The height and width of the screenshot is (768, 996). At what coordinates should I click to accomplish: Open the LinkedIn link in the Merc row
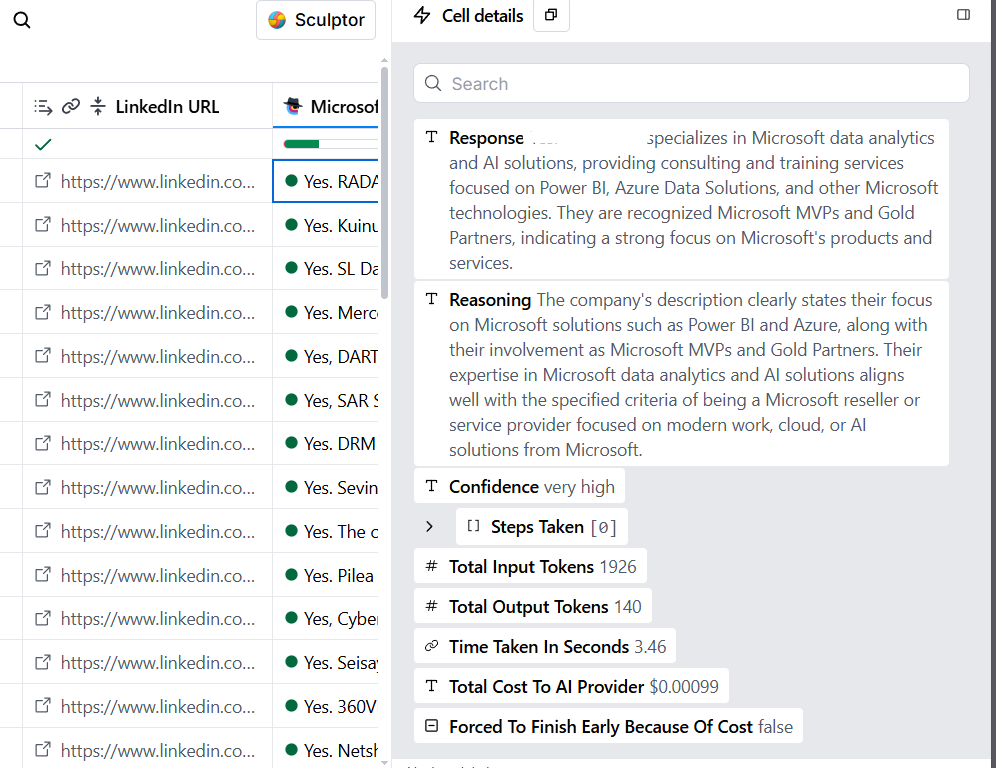pos(158,313)
